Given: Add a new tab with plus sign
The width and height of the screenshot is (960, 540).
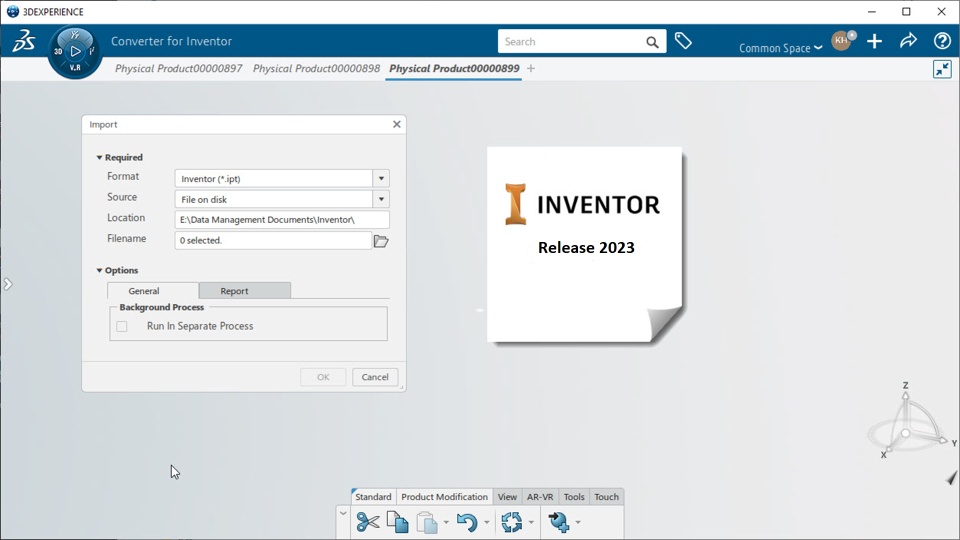Looking at the screenshot, I should click(531, 69).
